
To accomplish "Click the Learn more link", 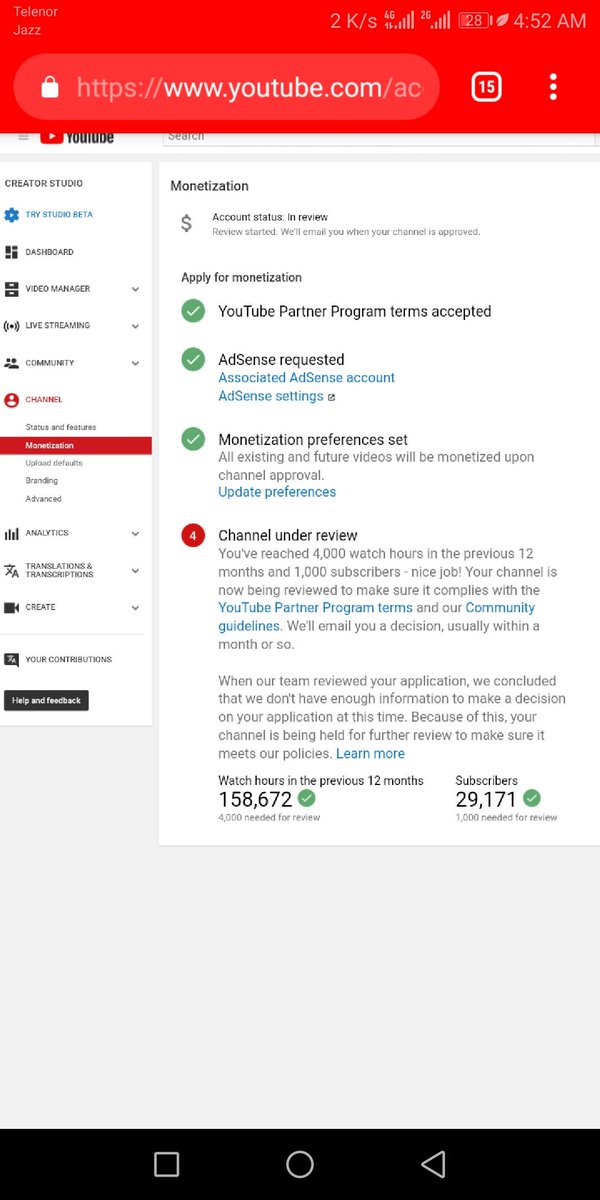I will [370, 754].
